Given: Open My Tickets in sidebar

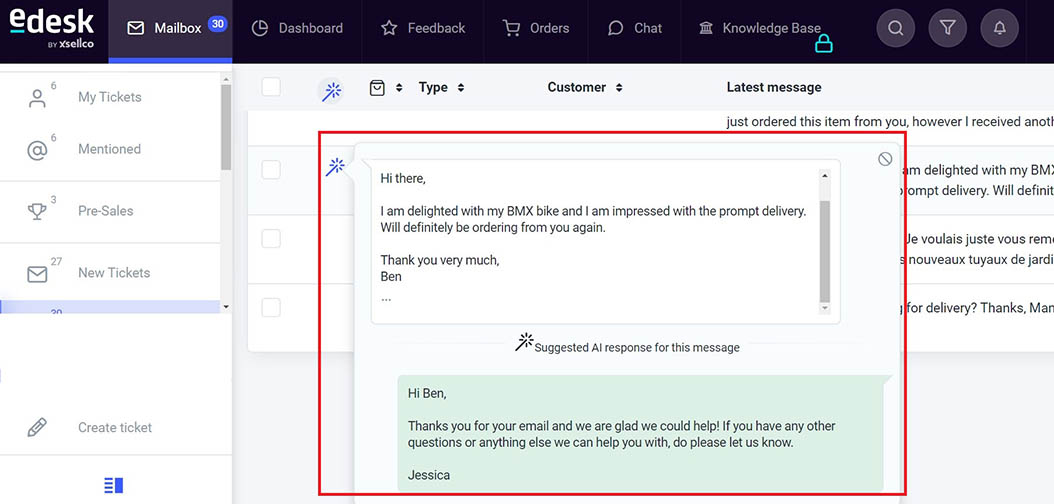Looking at the screenshot, I should 109,97.
